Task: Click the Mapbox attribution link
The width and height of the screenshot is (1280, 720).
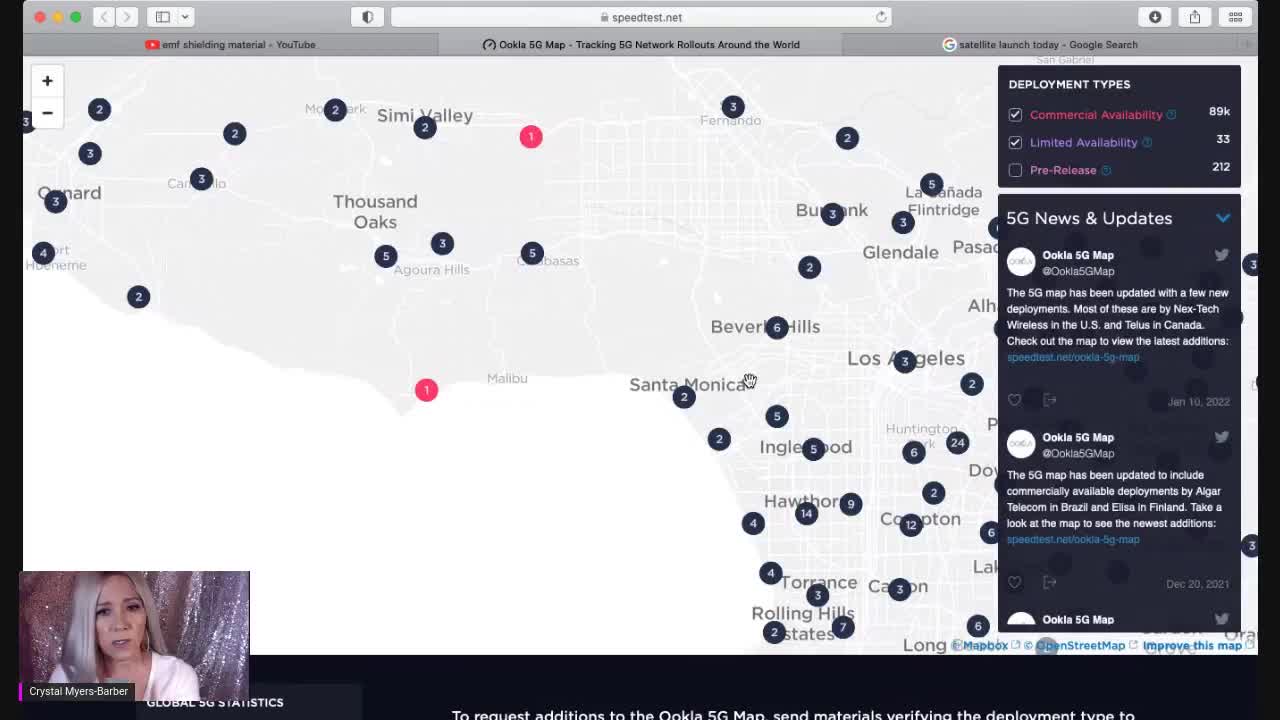Action: pyautogui.click(x=985, y=646)
